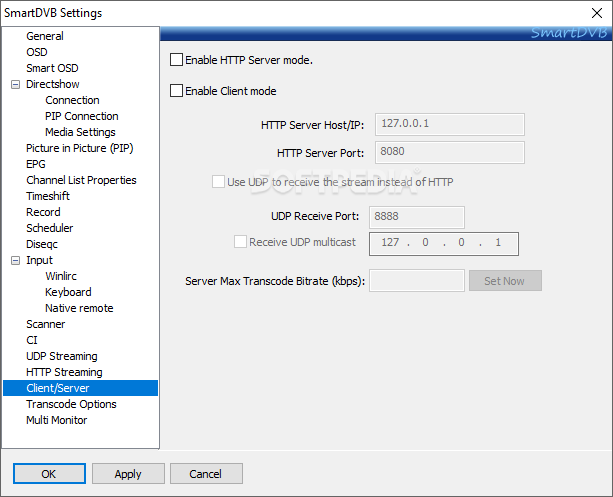Click the Apply button
Screen dimensions: 613x497
point(128,474)
